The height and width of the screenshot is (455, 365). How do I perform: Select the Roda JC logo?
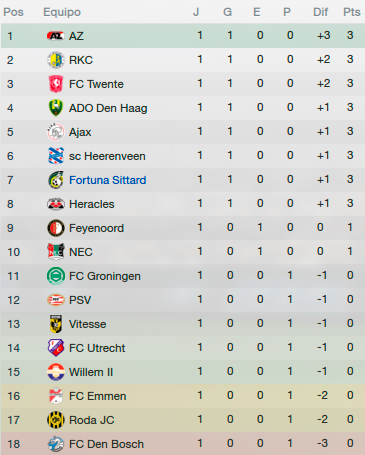56,420
